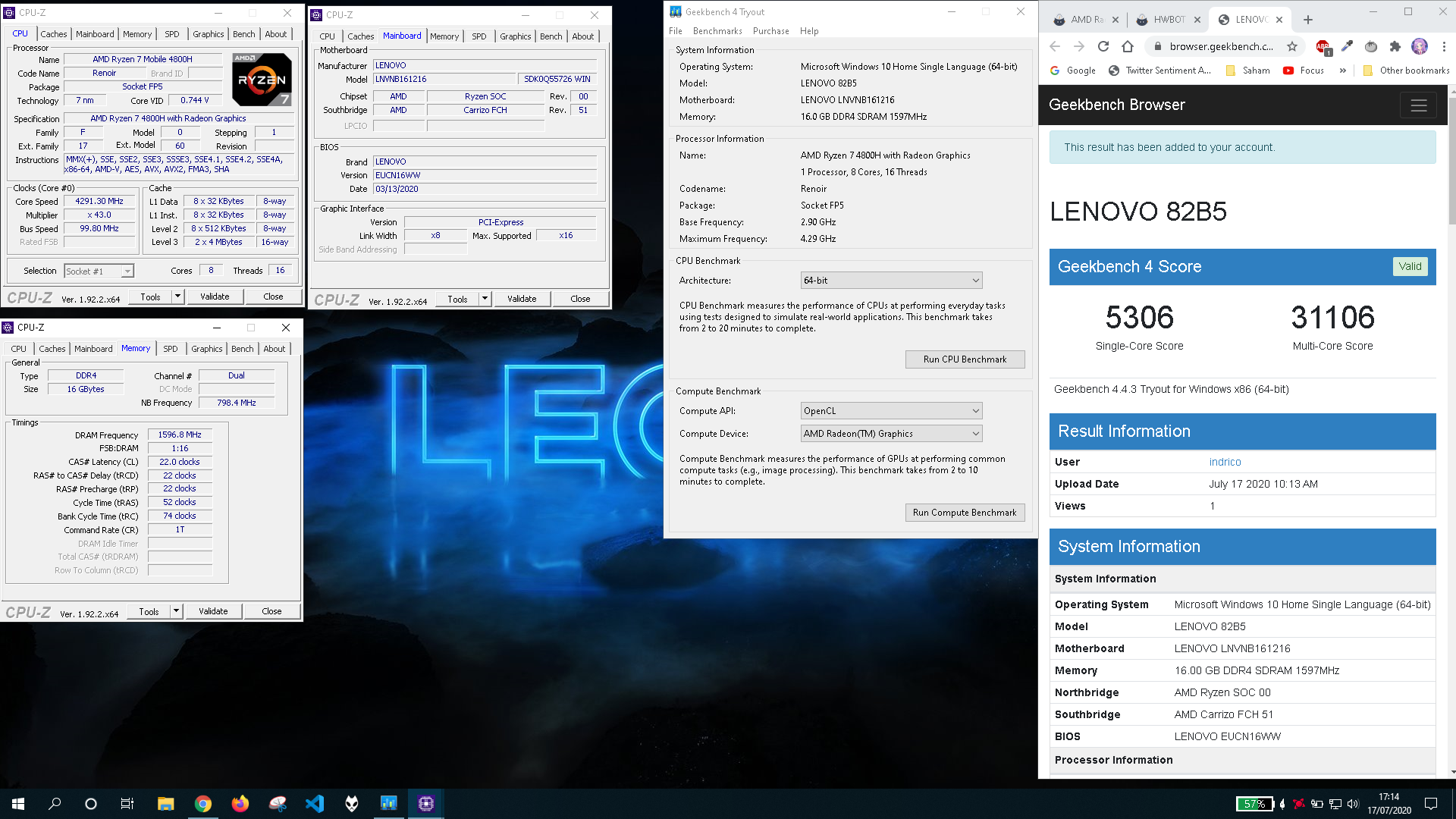Open the eyedropper color picker extension
Screen dimensions: 1456x819
(x=1347, y=46)
